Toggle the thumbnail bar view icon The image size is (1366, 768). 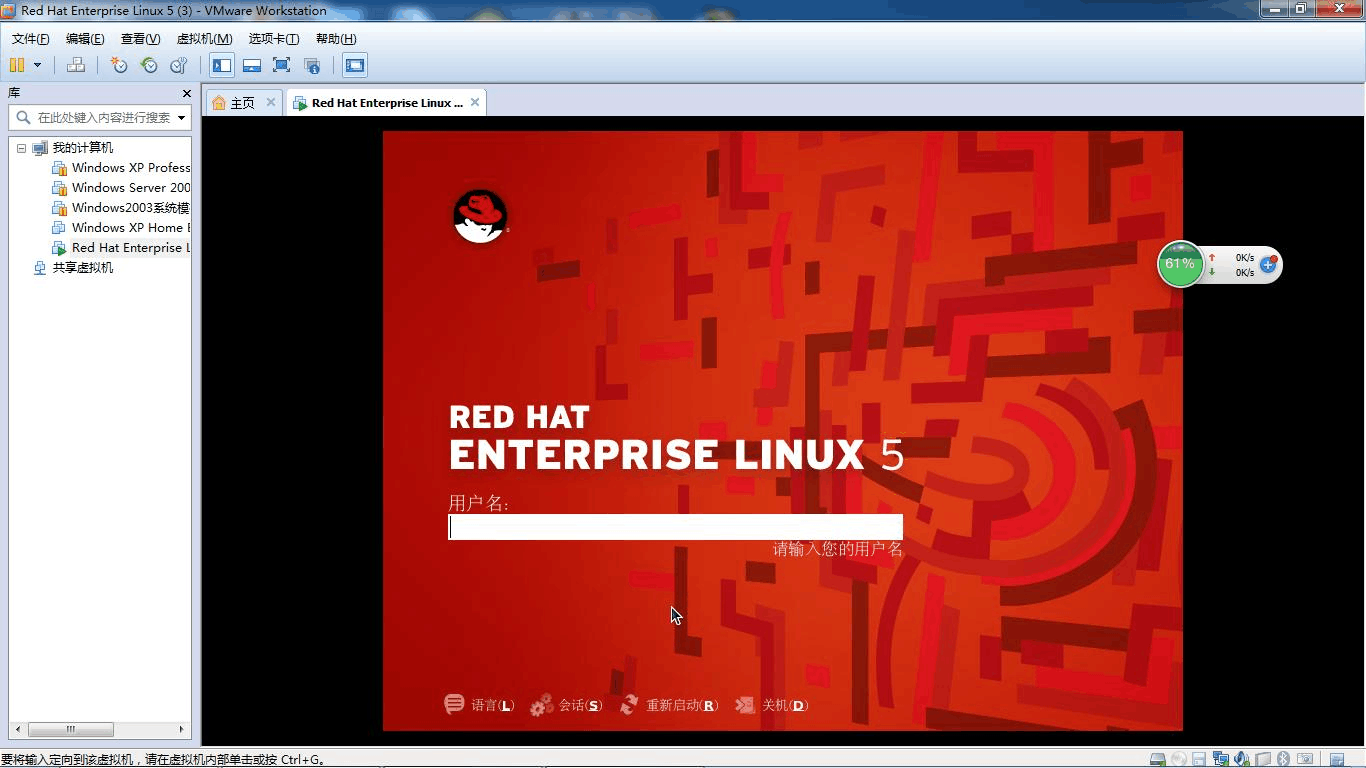(252, 65)
